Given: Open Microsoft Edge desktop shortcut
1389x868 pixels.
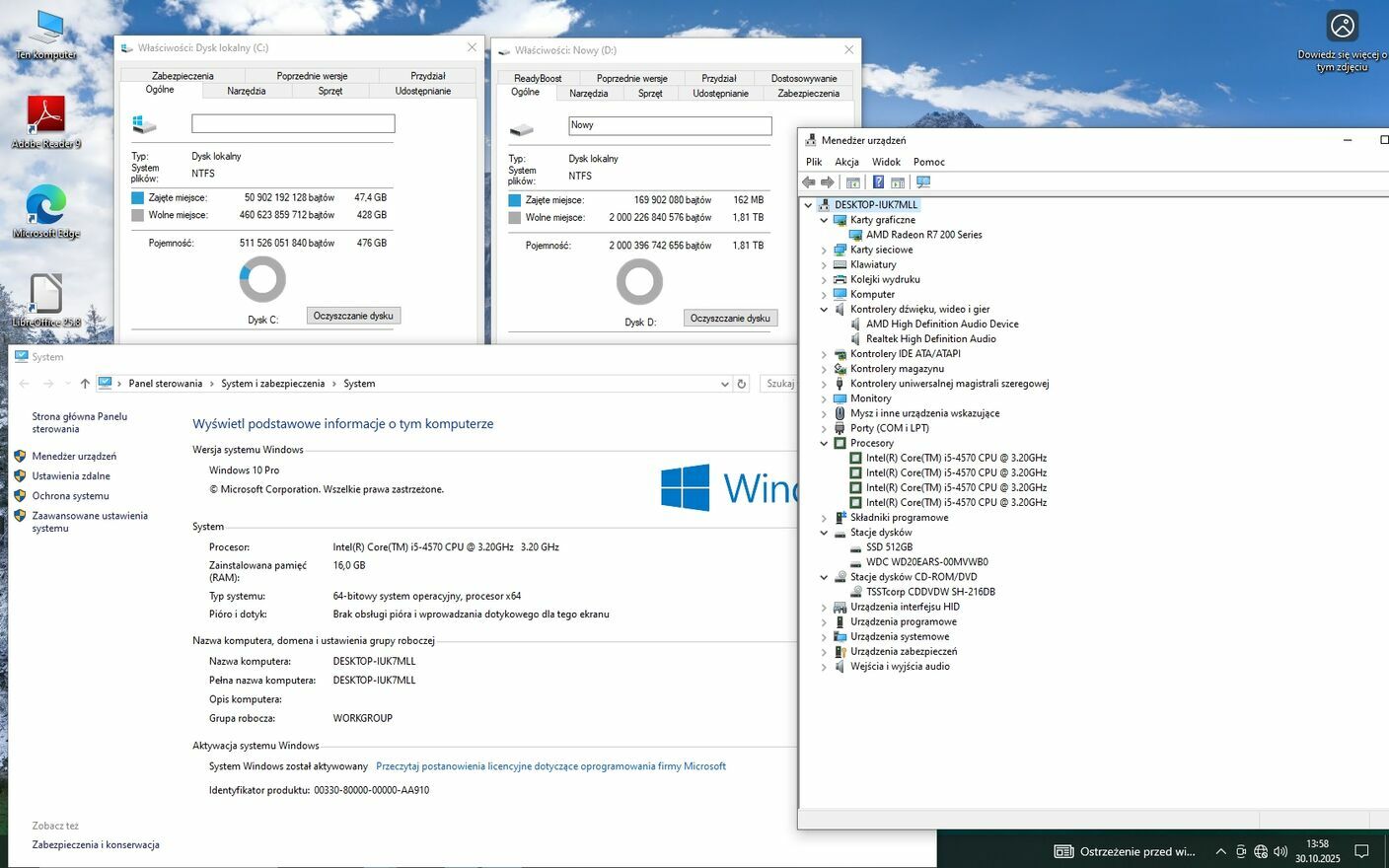Looking at the screenshot, I should point(45,207).
